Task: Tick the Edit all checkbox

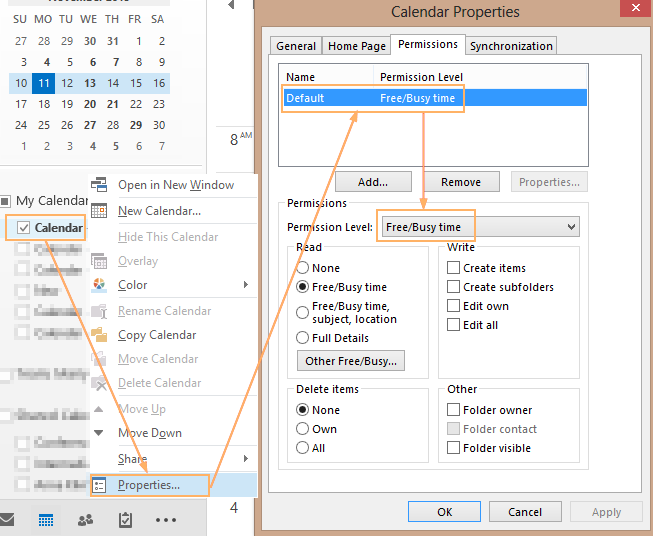Action: click(x=453, y=325)
